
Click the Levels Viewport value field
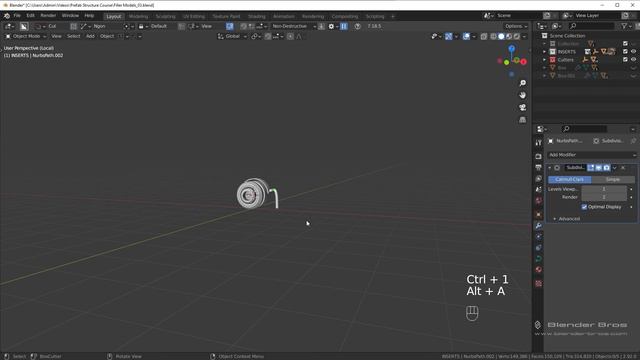[x=604, y=189]
